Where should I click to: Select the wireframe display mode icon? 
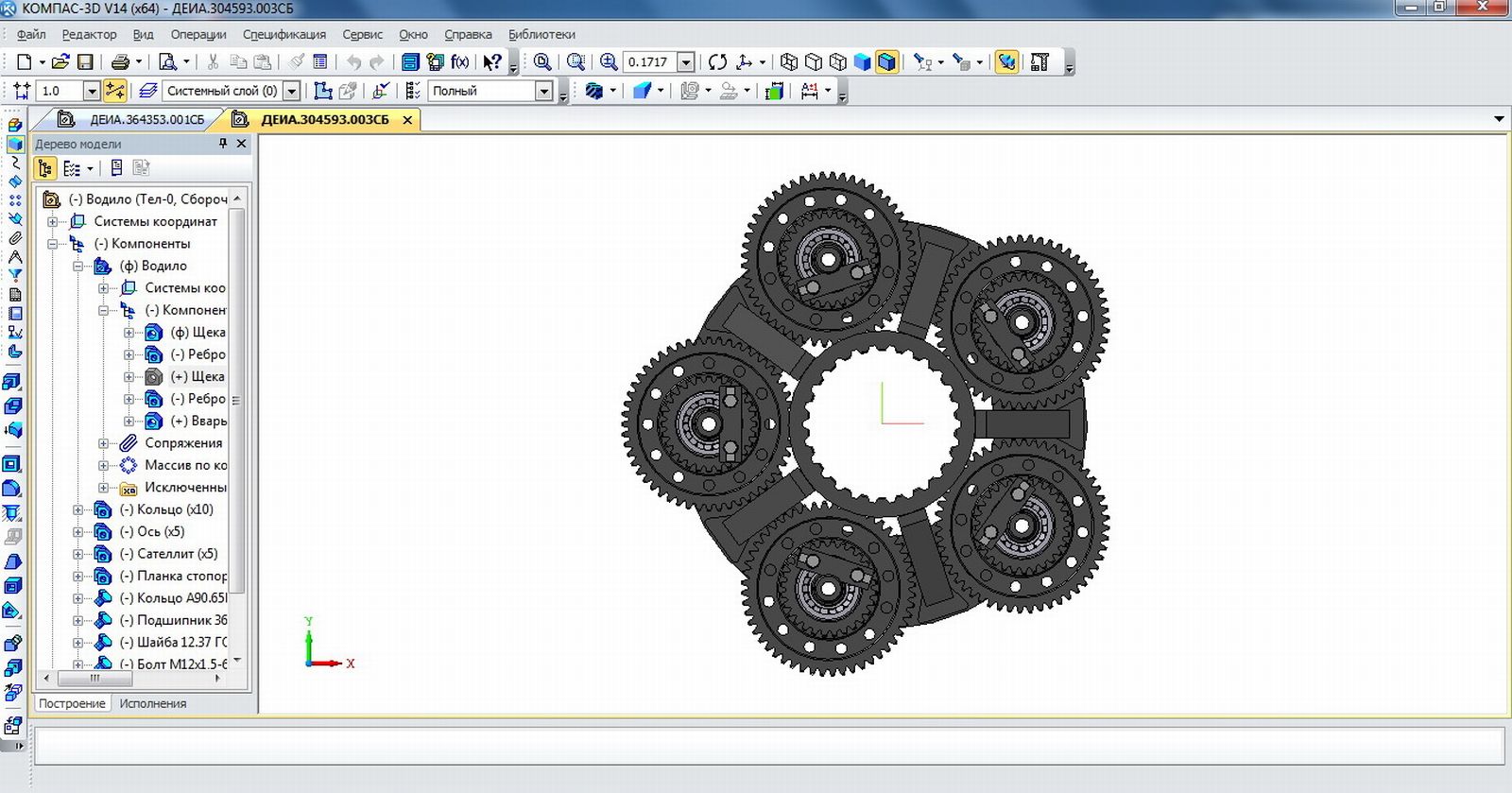coord(789,62)
